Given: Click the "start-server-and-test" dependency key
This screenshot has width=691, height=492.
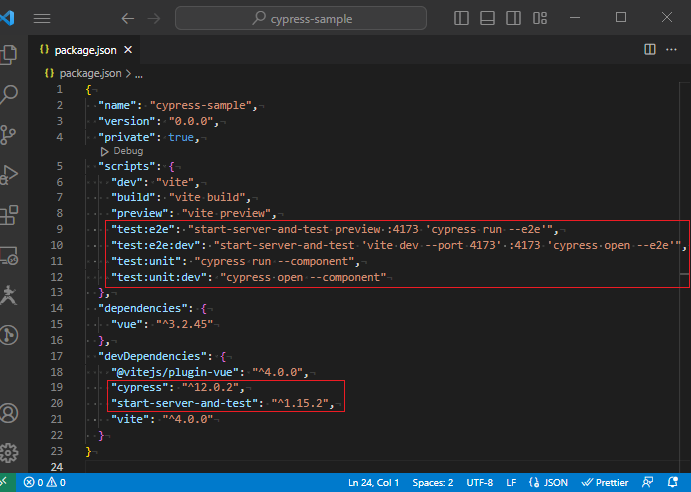Looking at the screenshot, I should click(x=187, y=403).
